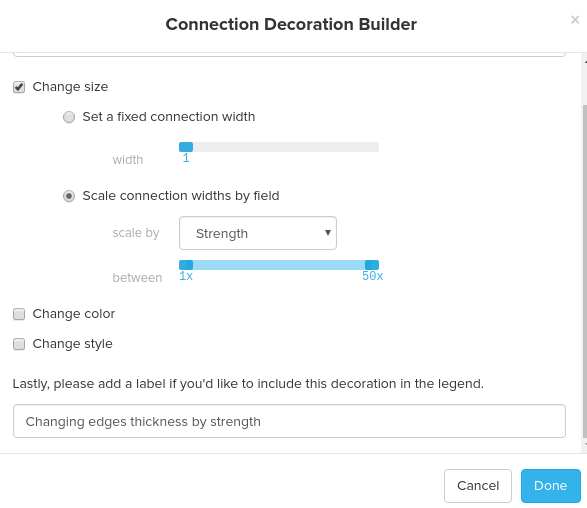Click the Done button

point(551,486)
